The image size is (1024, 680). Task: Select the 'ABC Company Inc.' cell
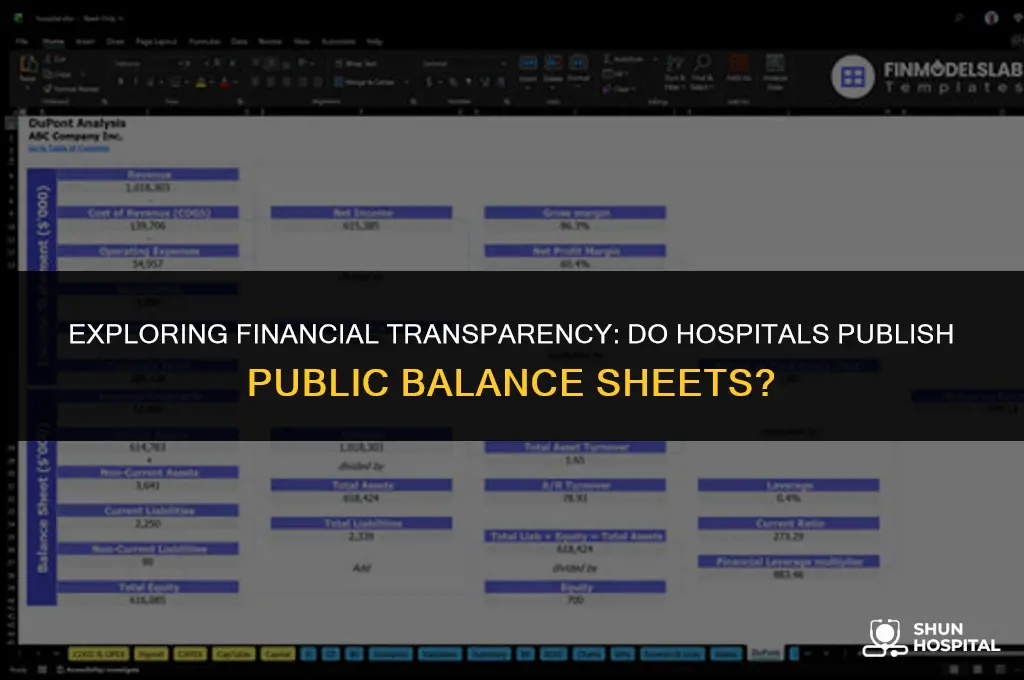(75, 136)
